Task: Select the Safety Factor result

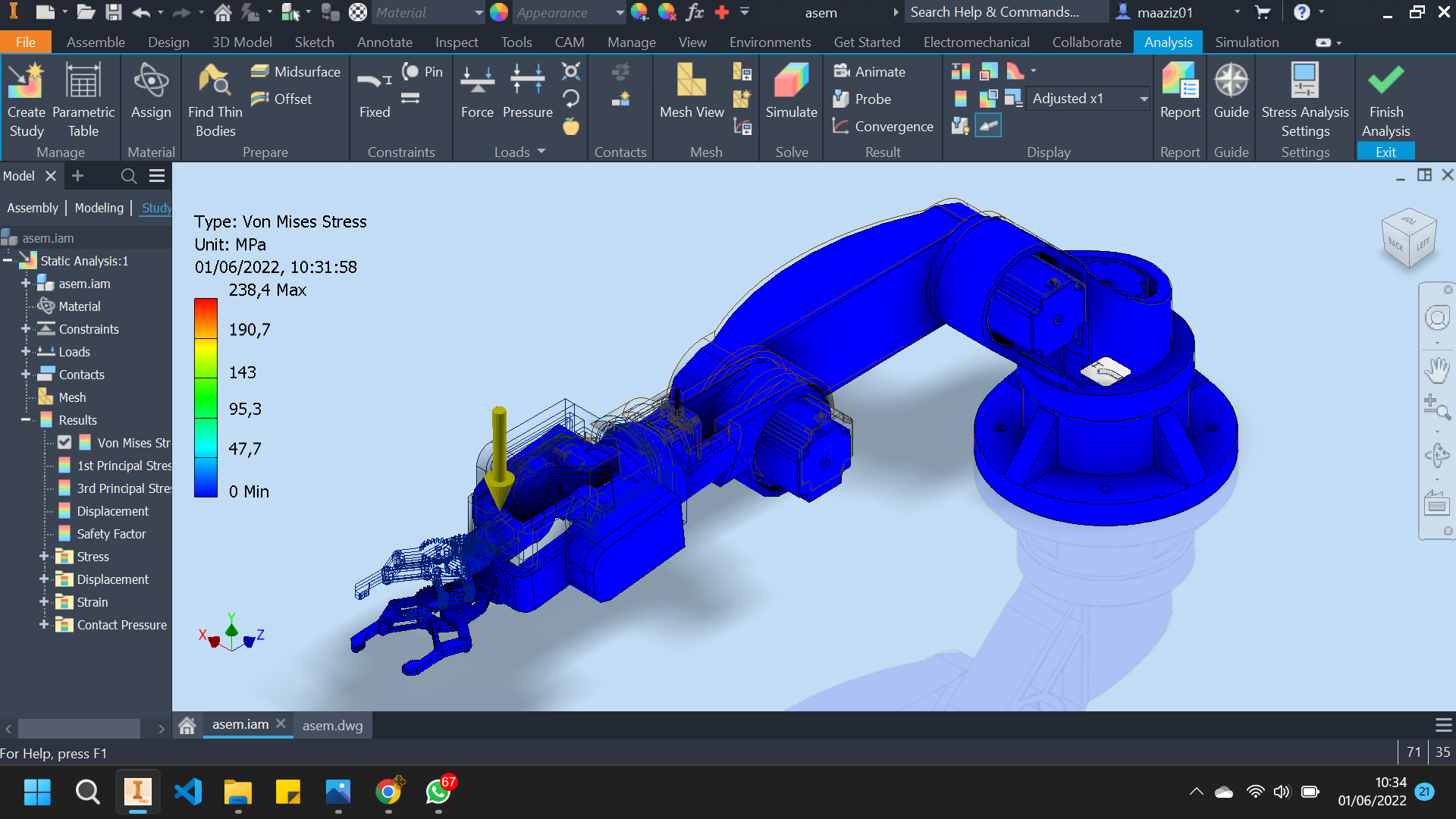Action: click(111, 534)
